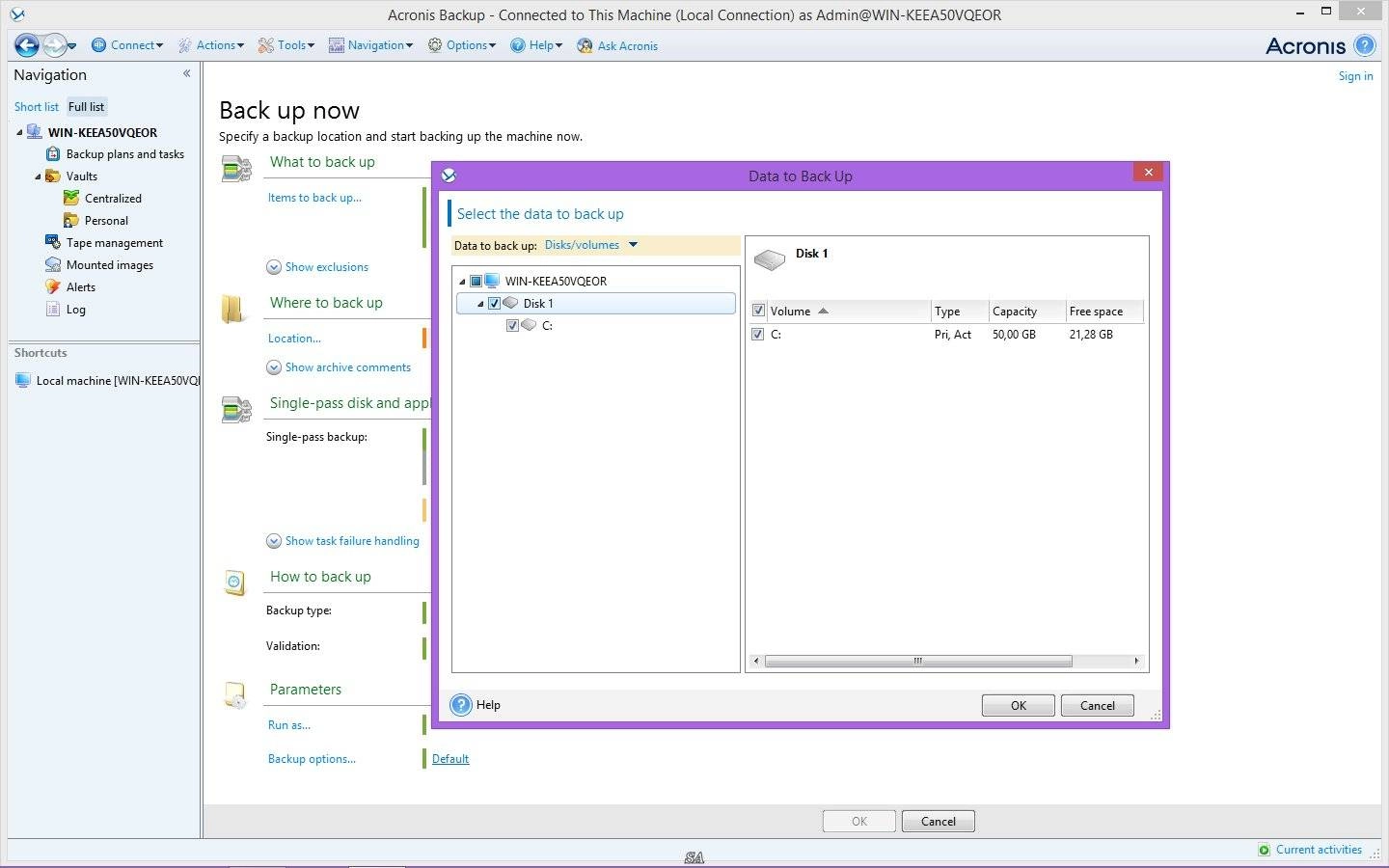Collapse the WIN-KEEA50VQEOR navigation tree node
Image resolution: width=1389 pixels, height=868 pixels.
click(19, 132)
